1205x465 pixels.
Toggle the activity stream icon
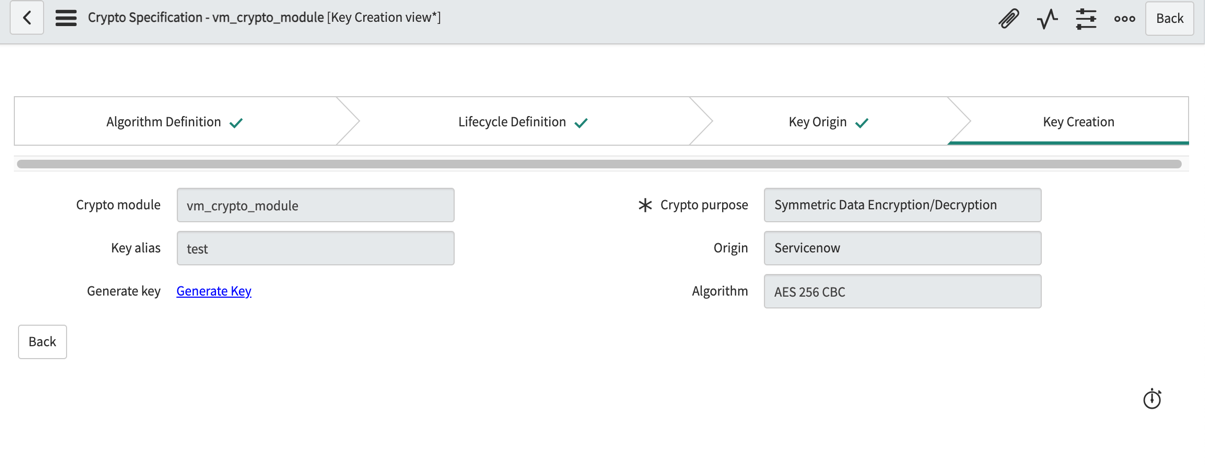1047,18
